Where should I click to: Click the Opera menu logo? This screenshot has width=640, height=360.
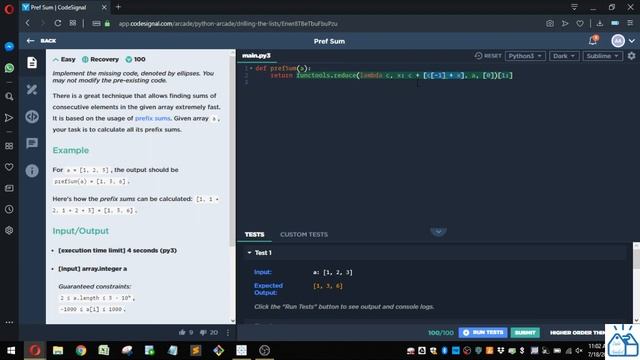[9, 9]
